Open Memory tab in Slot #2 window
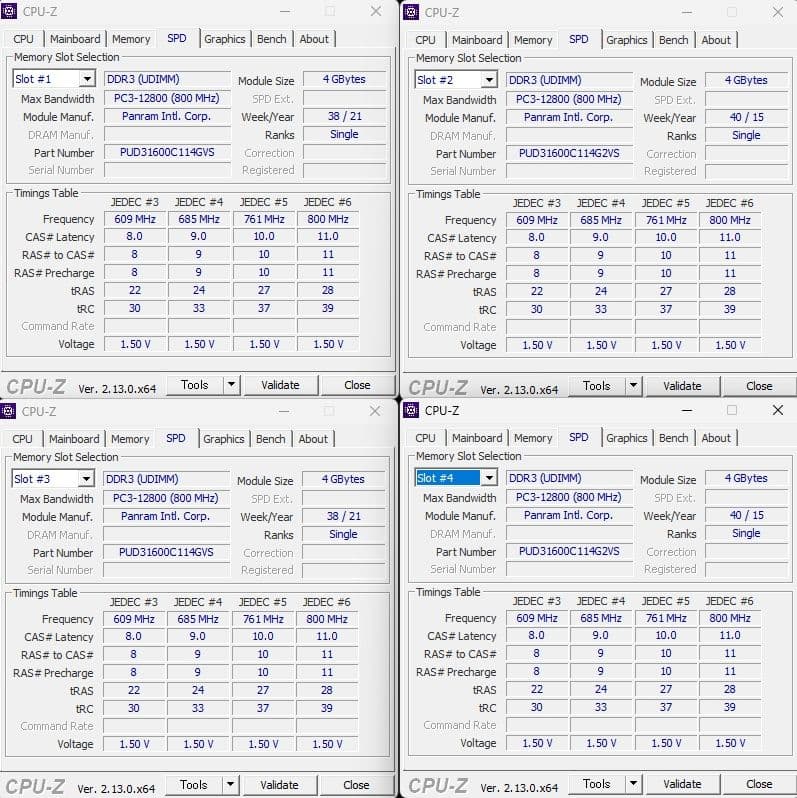Screen dimensions: 797x798 (533, 40)
